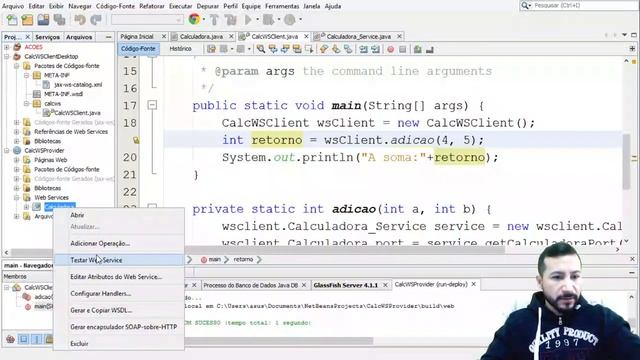Screen dimensions: 640x360
Task: Expand Referências de Web Services node
Action: [x=17, y=131]
